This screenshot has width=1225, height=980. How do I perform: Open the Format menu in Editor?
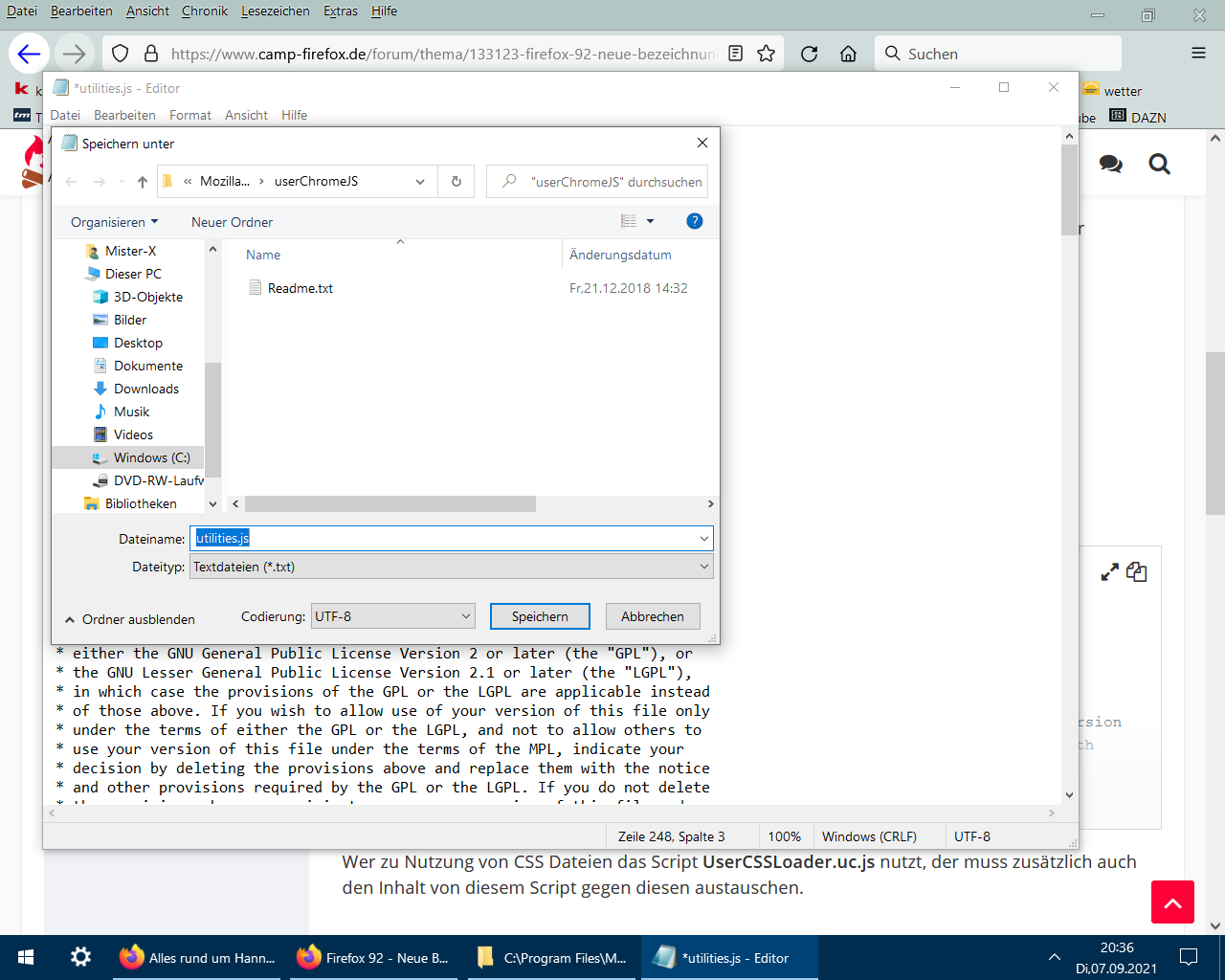point(189,115)
